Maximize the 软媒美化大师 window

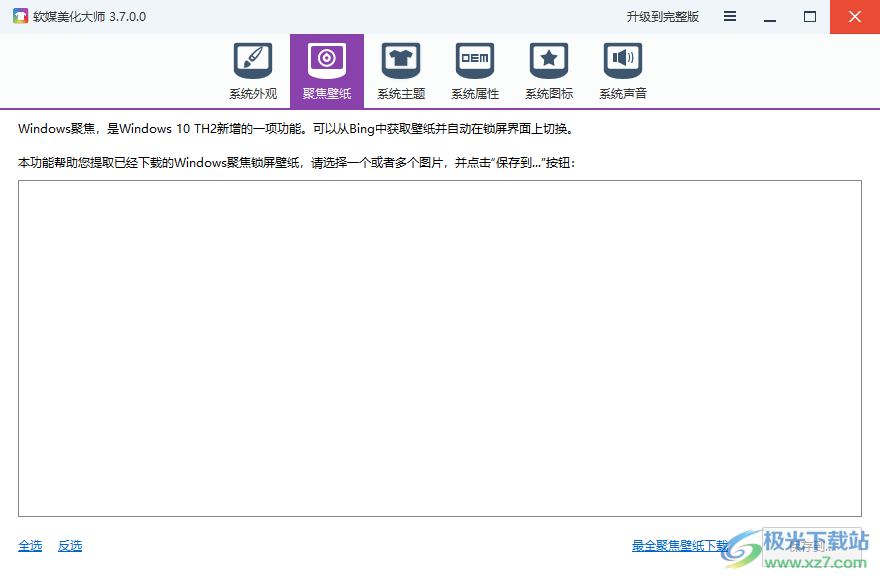pos(810,16)
